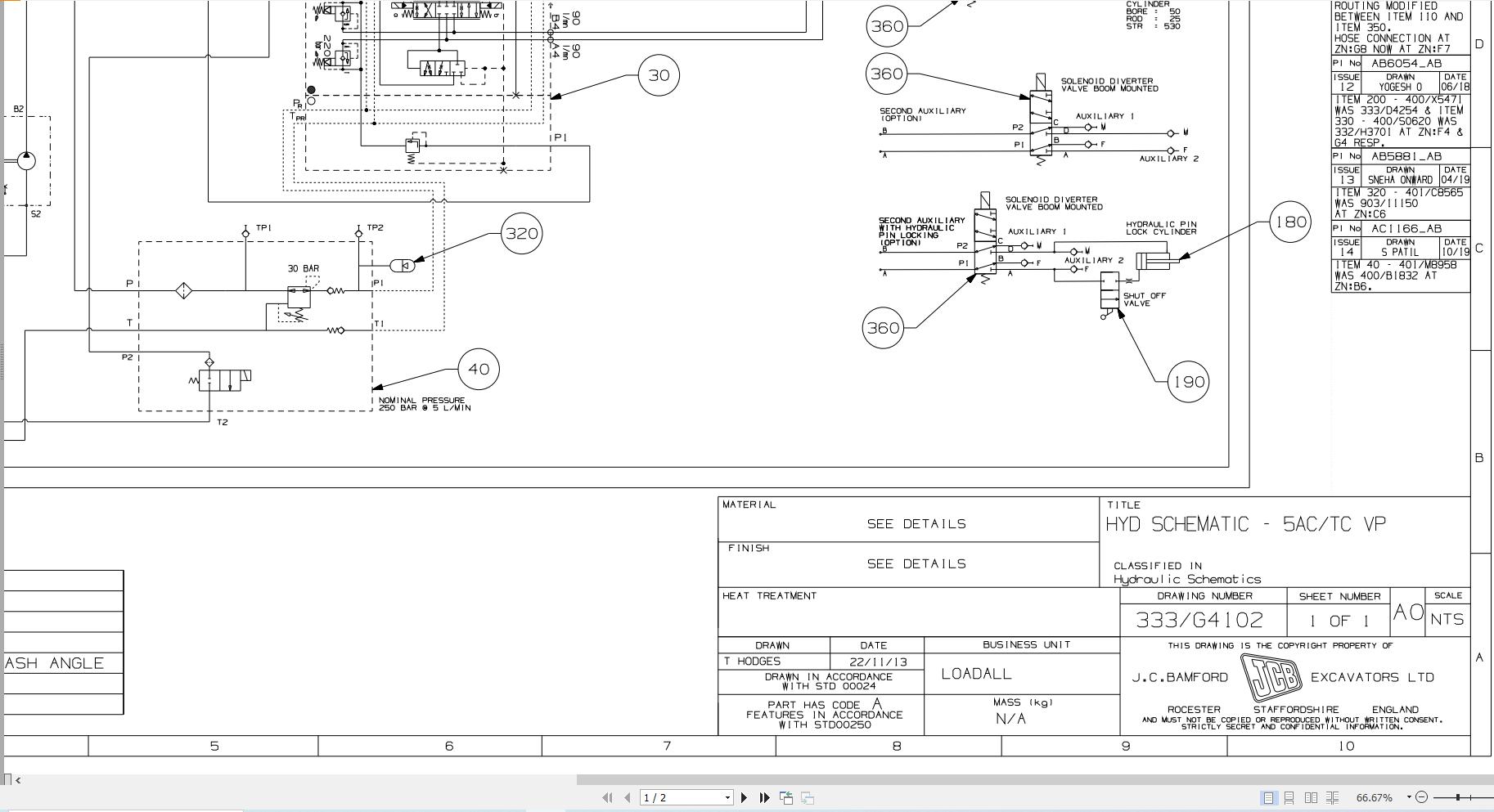Select continuous facing view mode

click(1332, 797)
